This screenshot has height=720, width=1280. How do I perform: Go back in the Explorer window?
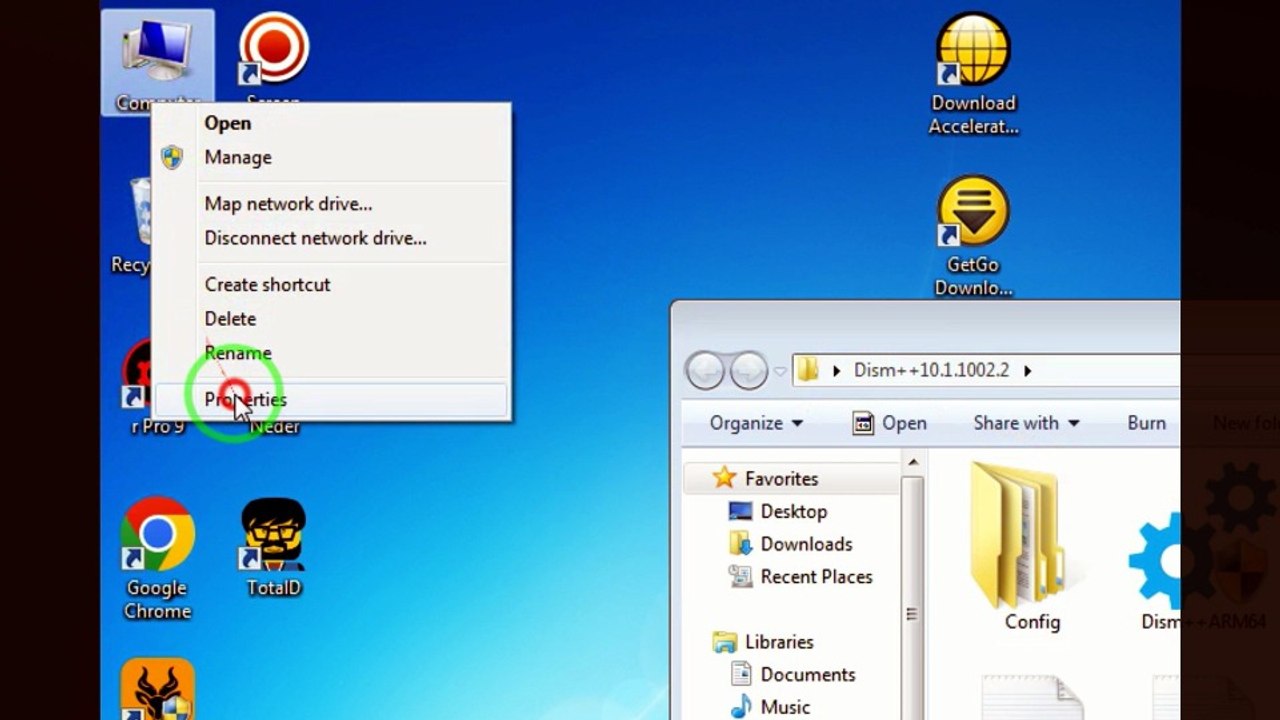705,371
